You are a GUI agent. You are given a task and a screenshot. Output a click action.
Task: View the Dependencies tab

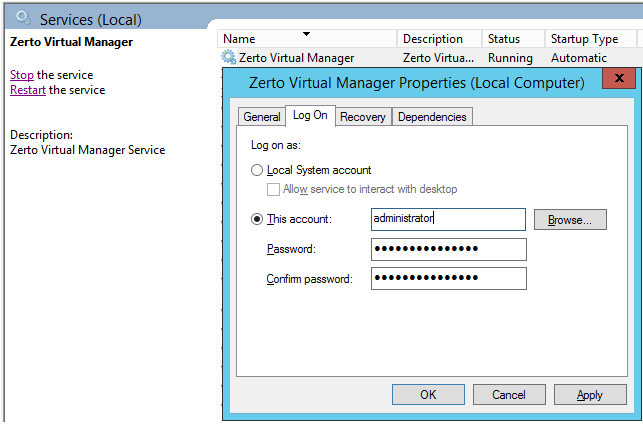click(432, 117)
